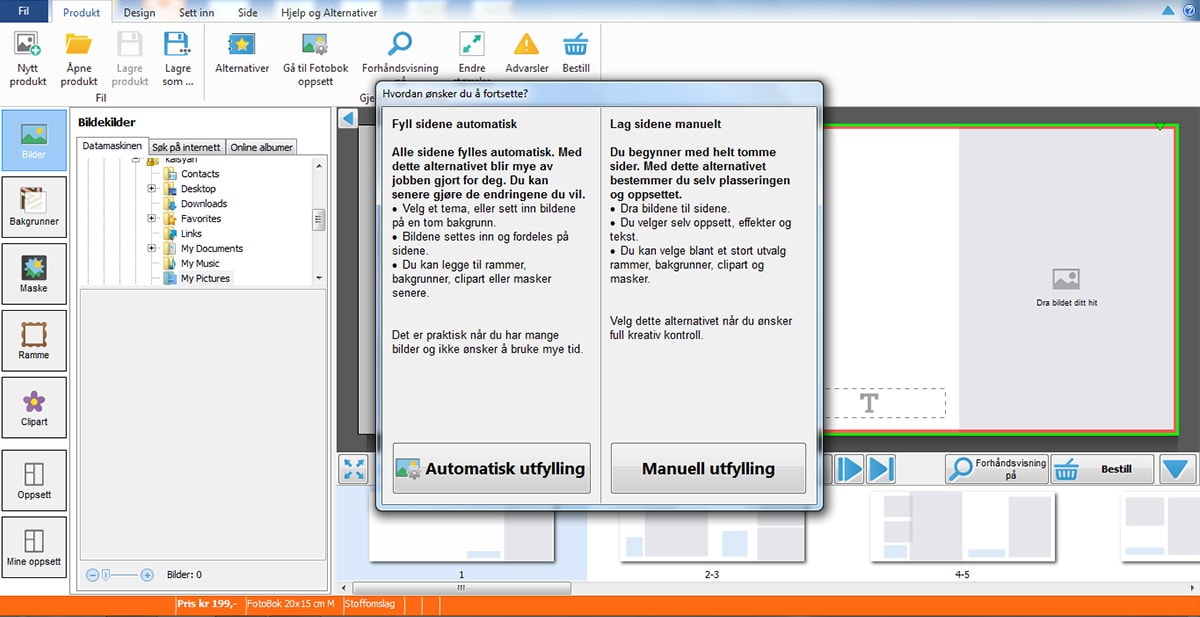Viewport: 1200px width, 617px height.
Task: Select pages 2-3 thumbnail
Action: [711, 526]
